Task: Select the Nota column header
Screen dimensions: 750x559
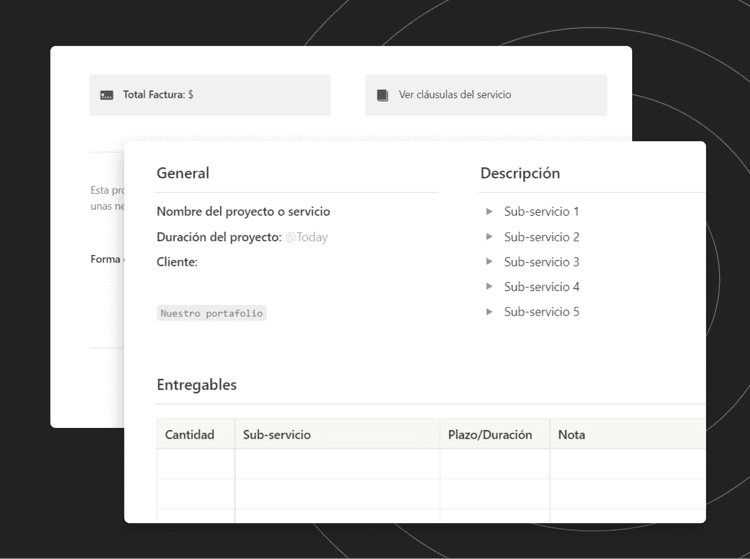Action: (572, 435)
